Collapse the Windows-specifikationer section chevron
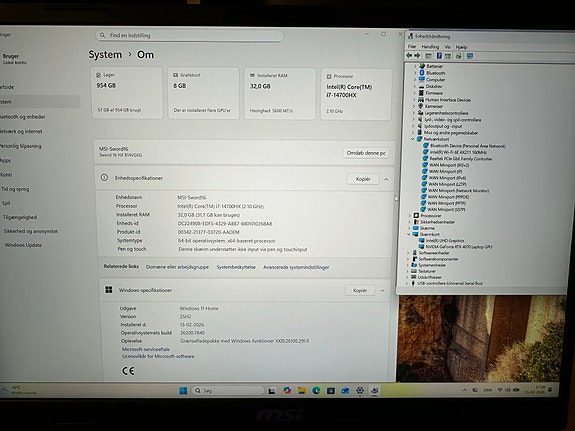 pyautogui.click(x=382, y=291)
